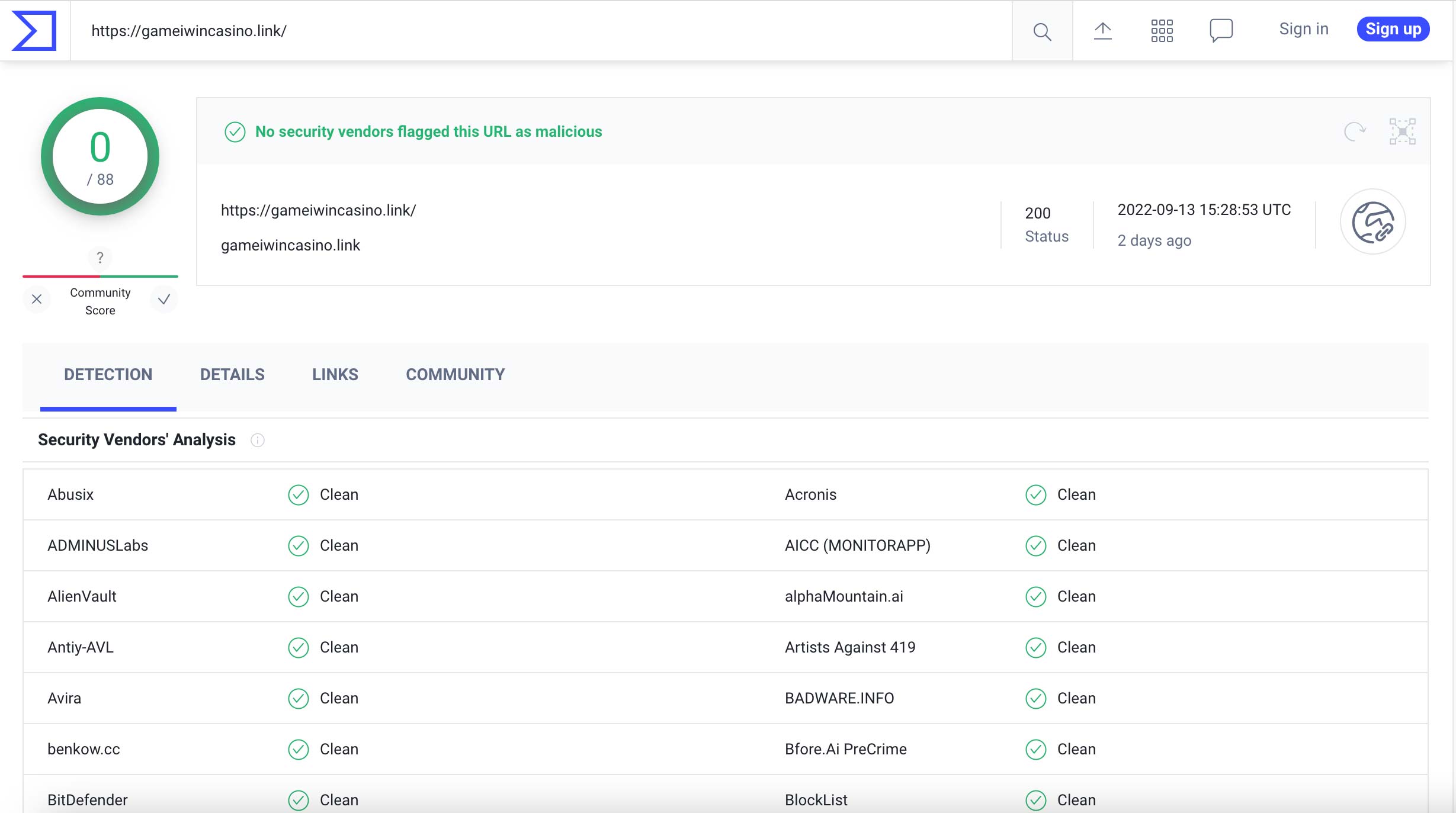Vote harmless with the community checkmark

(164, 299)
